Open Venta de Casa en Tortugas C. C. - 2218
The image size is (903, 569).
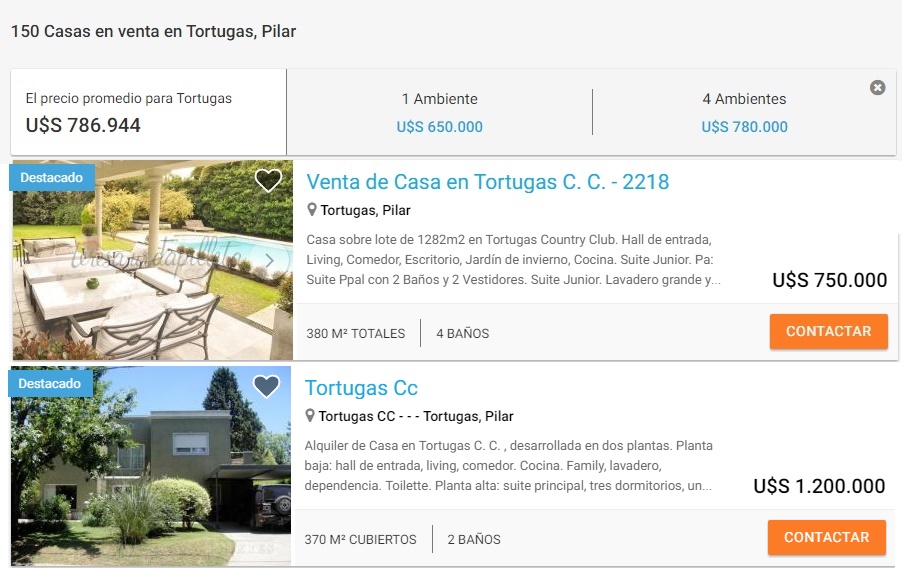pos(487,182)
